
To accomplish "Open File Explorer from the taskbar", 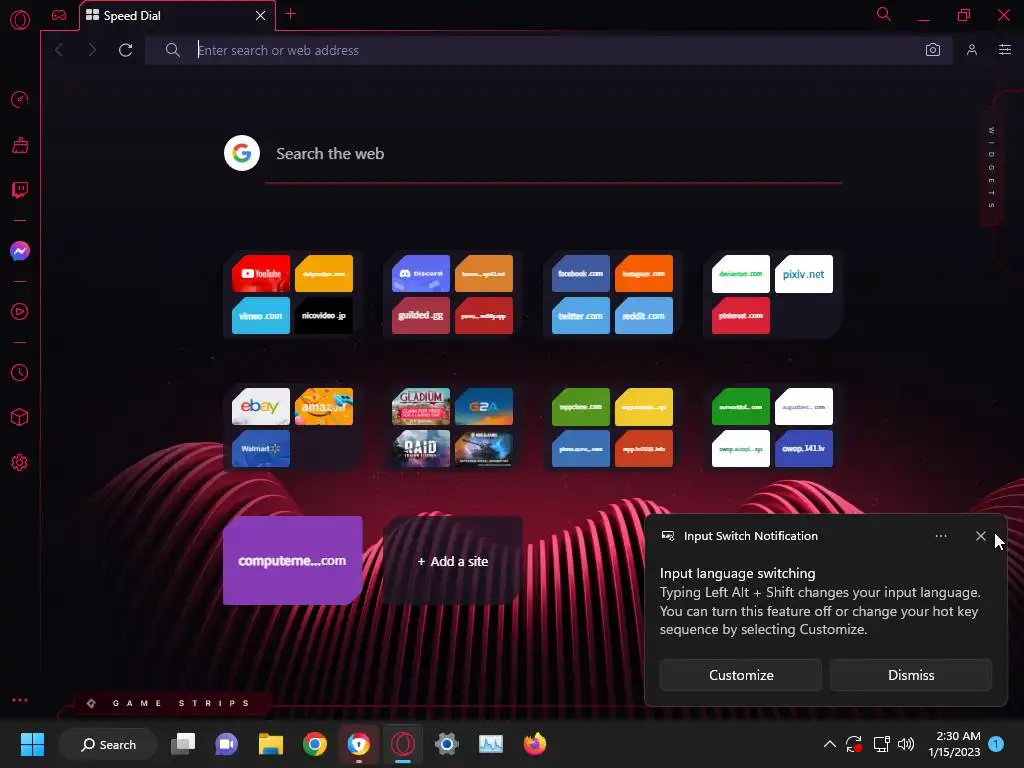I will pyautogui.click(x=270, y=744).
